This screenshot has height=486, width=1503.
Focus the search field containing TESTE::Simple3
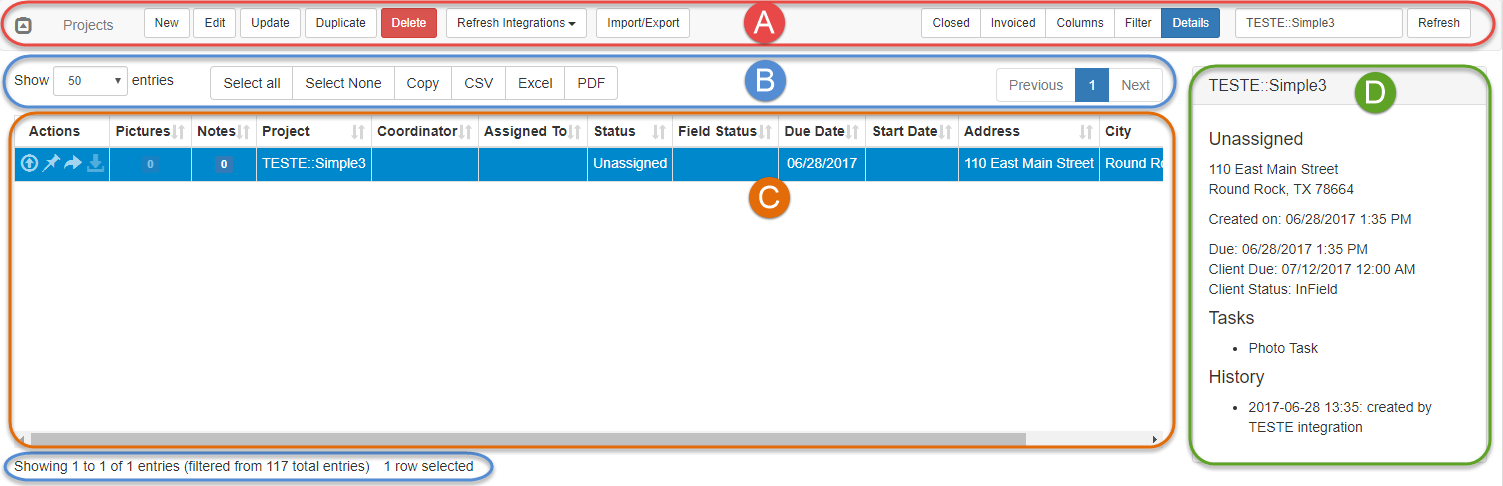1319,23
